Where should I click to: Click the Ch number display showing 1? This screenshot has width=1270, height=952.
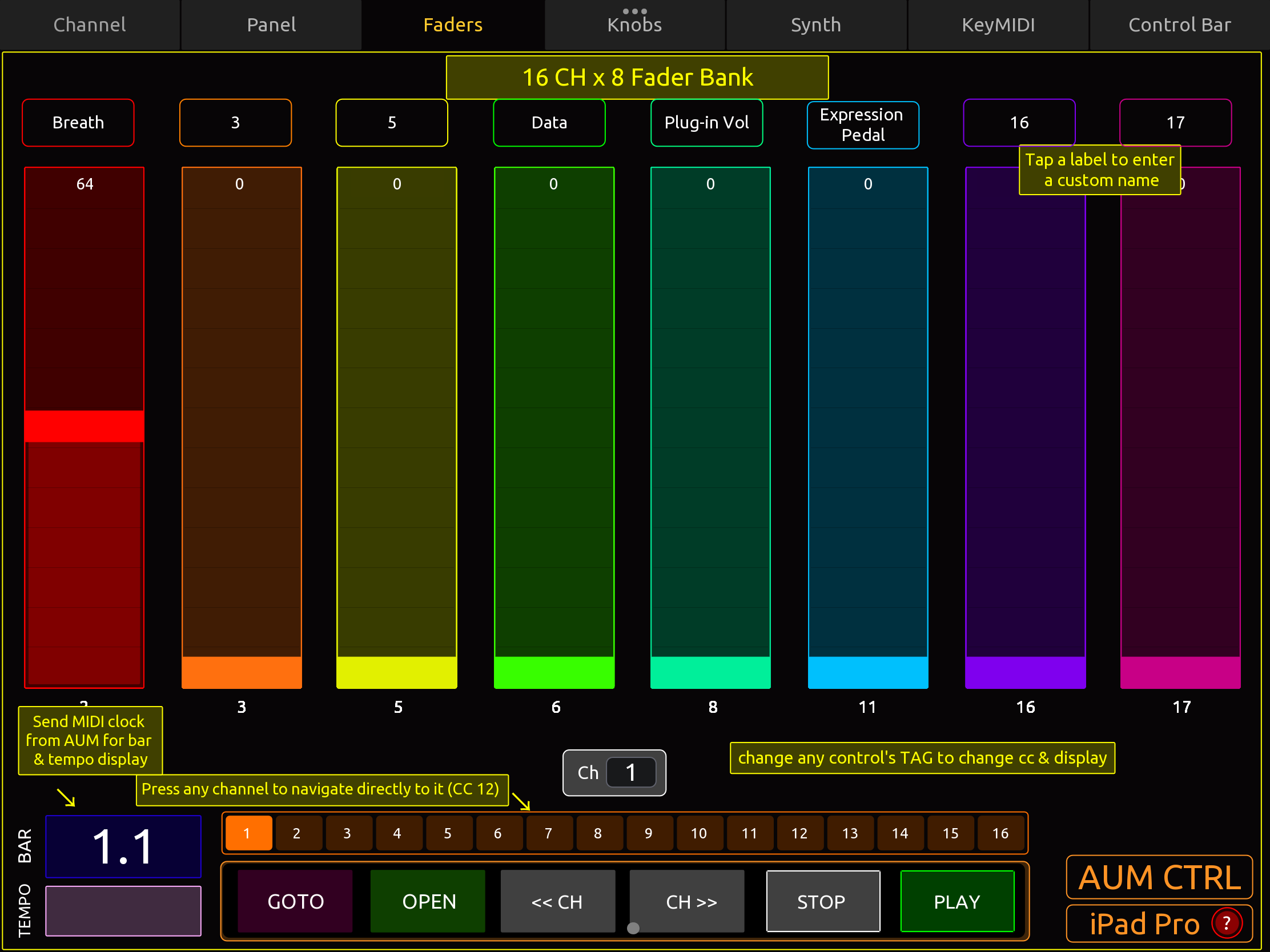(631, 772)
